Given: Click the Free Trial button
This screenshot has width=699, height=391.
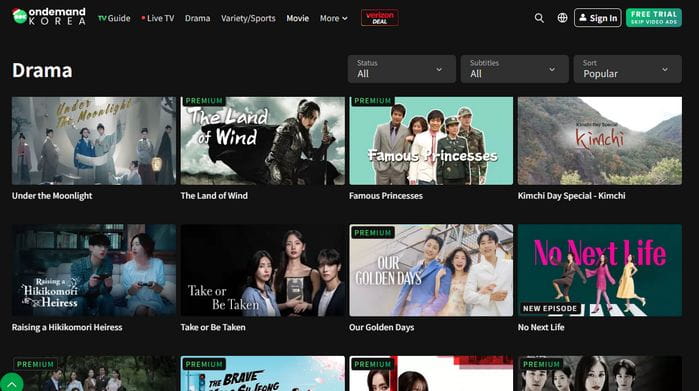Looking at the screenshot, I should [654, 18].
